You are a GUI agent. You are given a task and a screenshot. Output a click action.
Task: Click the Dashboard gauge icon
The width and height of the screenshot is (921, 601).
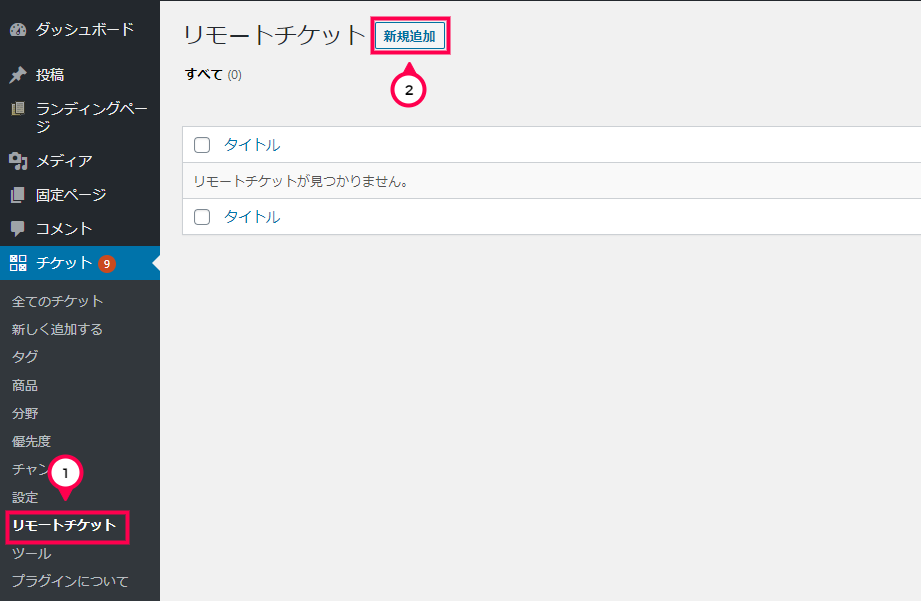click(x=18, y=29)
